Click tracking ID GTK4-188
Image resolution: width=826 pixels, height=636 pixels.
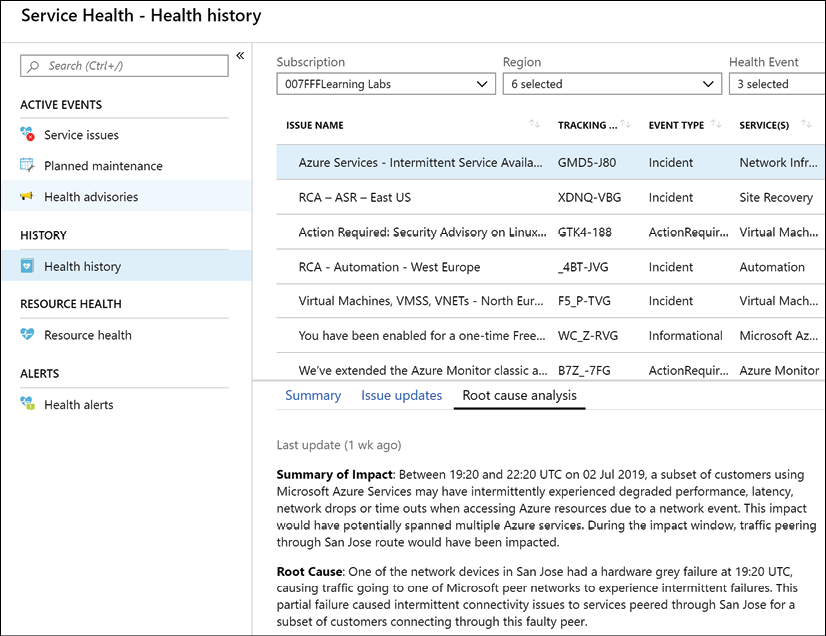click(585, 232)
